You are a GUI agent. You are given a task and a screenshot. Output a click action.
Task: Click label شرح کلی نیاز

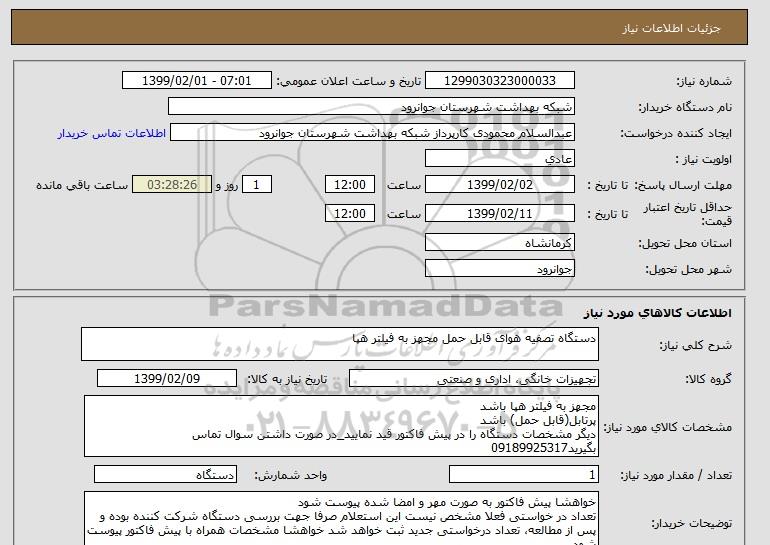pyautogui.click(x=695, y=345)
